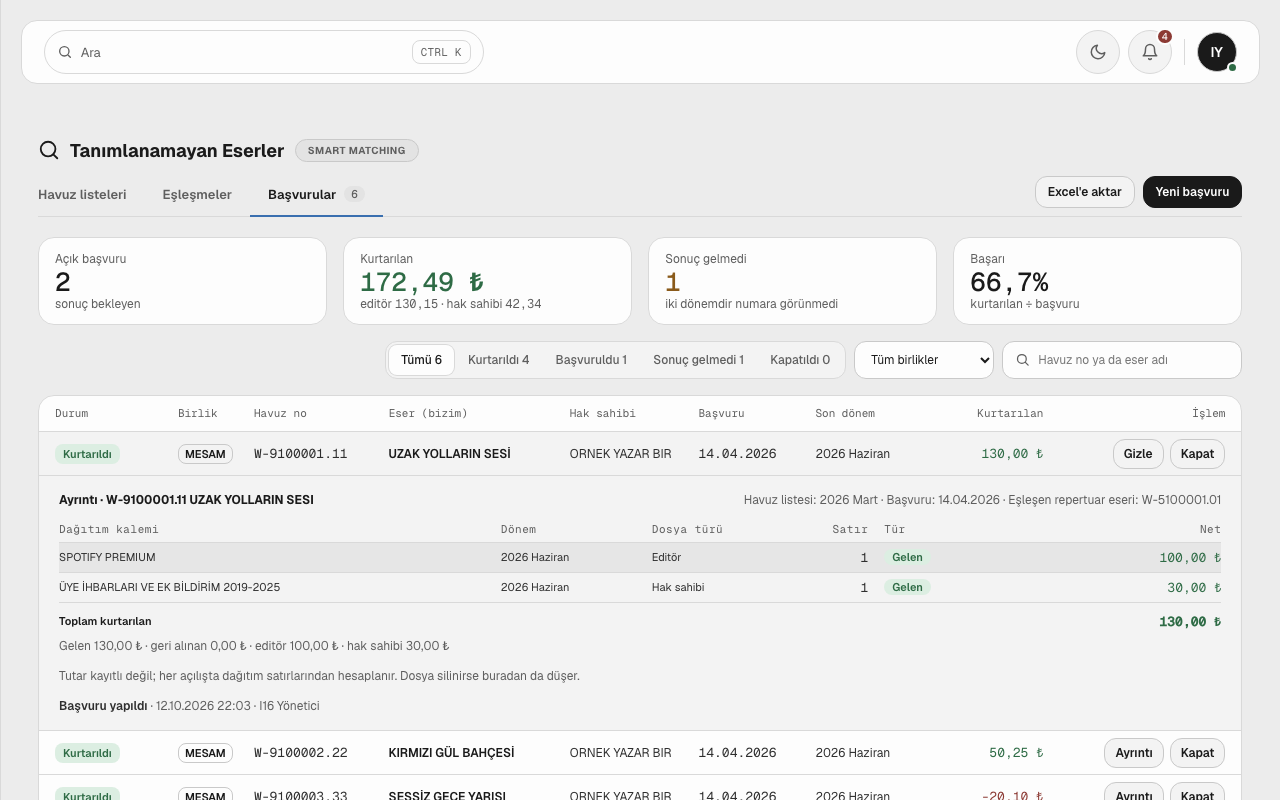Viewport: 1280px width, 800px height.
Task: Click the Kurtarılan column header
Action: [1010, 414]
